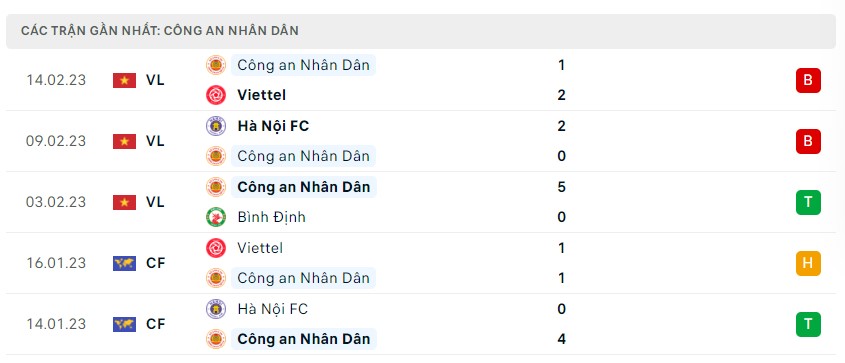Click the red B badge for 14.02.23 match

[x=808, y=80]
